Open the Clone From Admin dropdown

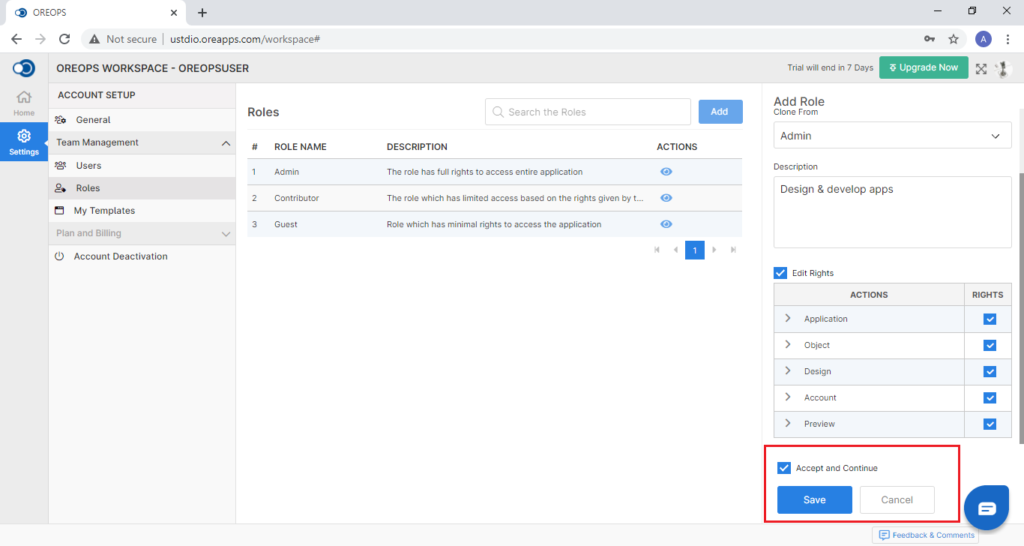pos(892,136)
